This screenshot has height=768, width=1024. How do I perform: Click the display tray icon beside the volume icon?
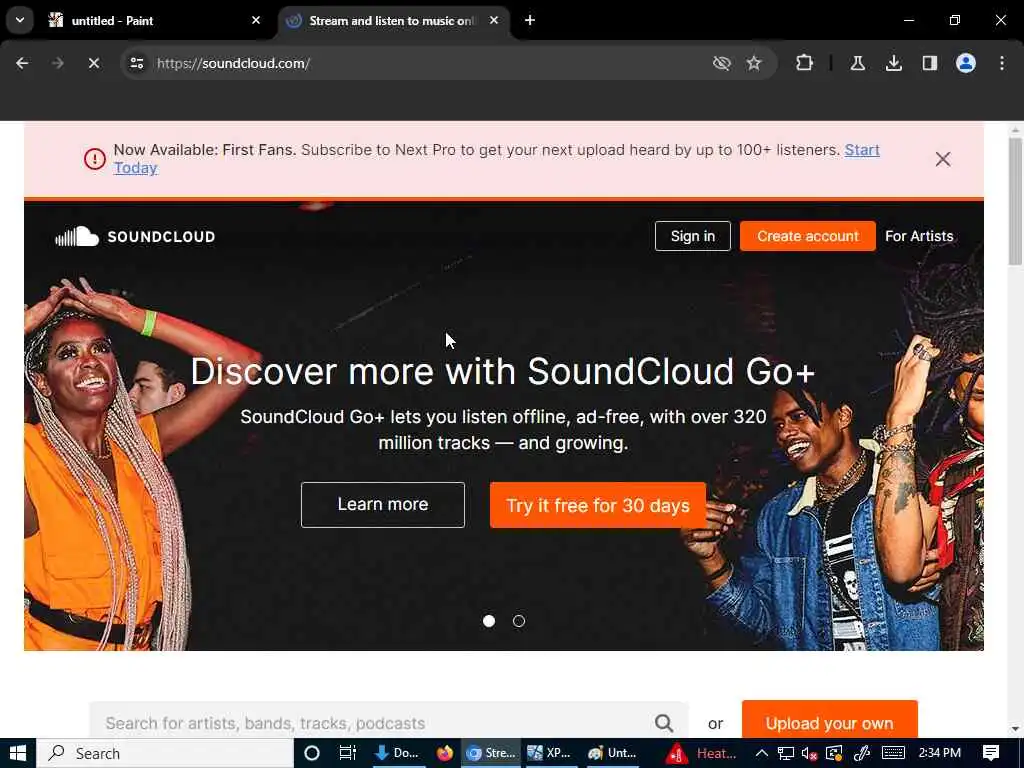834,753
